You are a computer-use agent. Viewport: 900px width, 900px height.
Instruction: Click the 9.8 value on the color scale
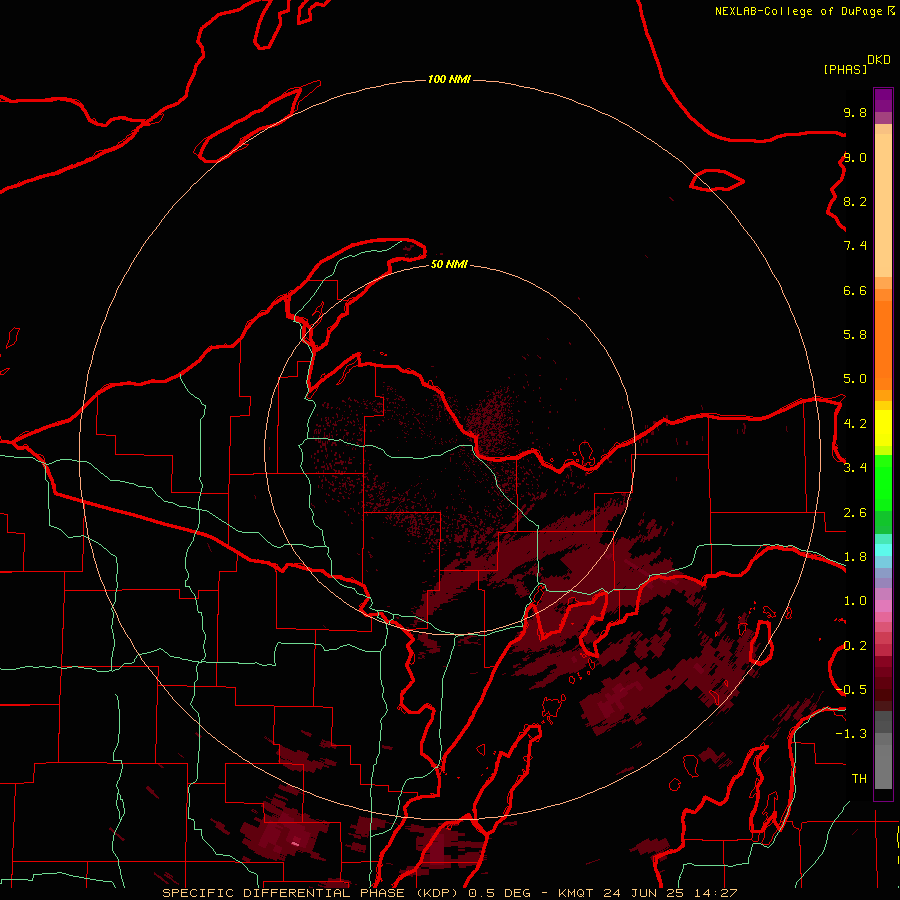(855, 112)
